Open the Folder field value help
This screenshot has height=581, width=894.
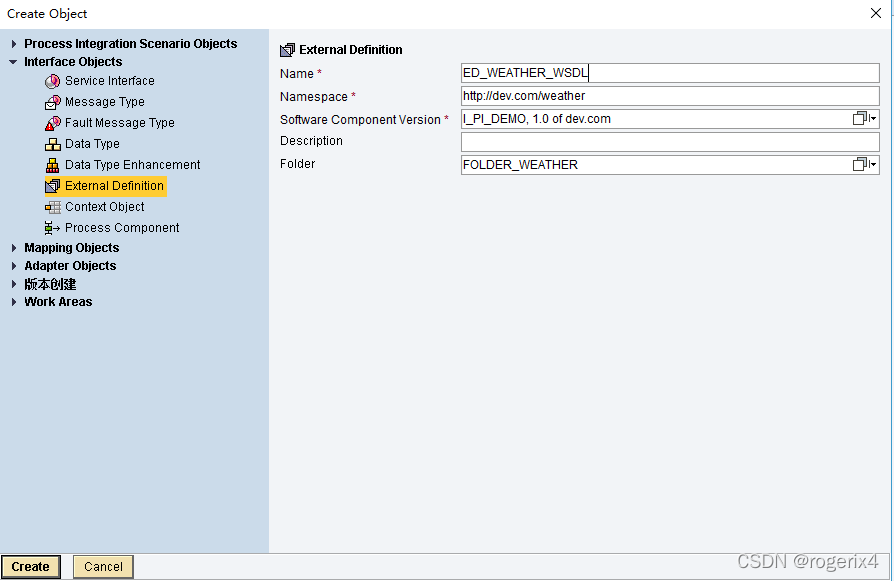pos(864,164)
